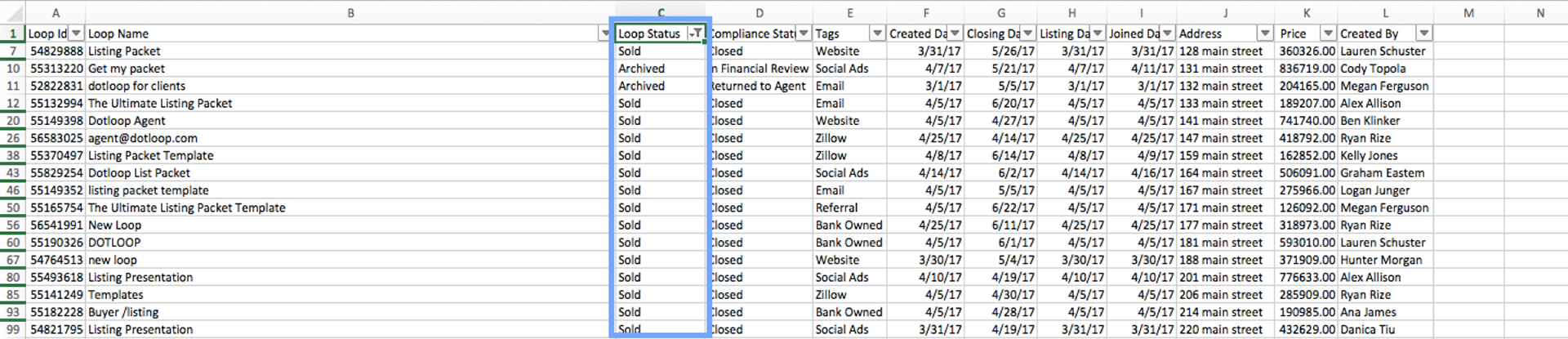This screenshot has width=1568, height=339.
Task: Click the select-all corner triangle
Action: [13, 13]
